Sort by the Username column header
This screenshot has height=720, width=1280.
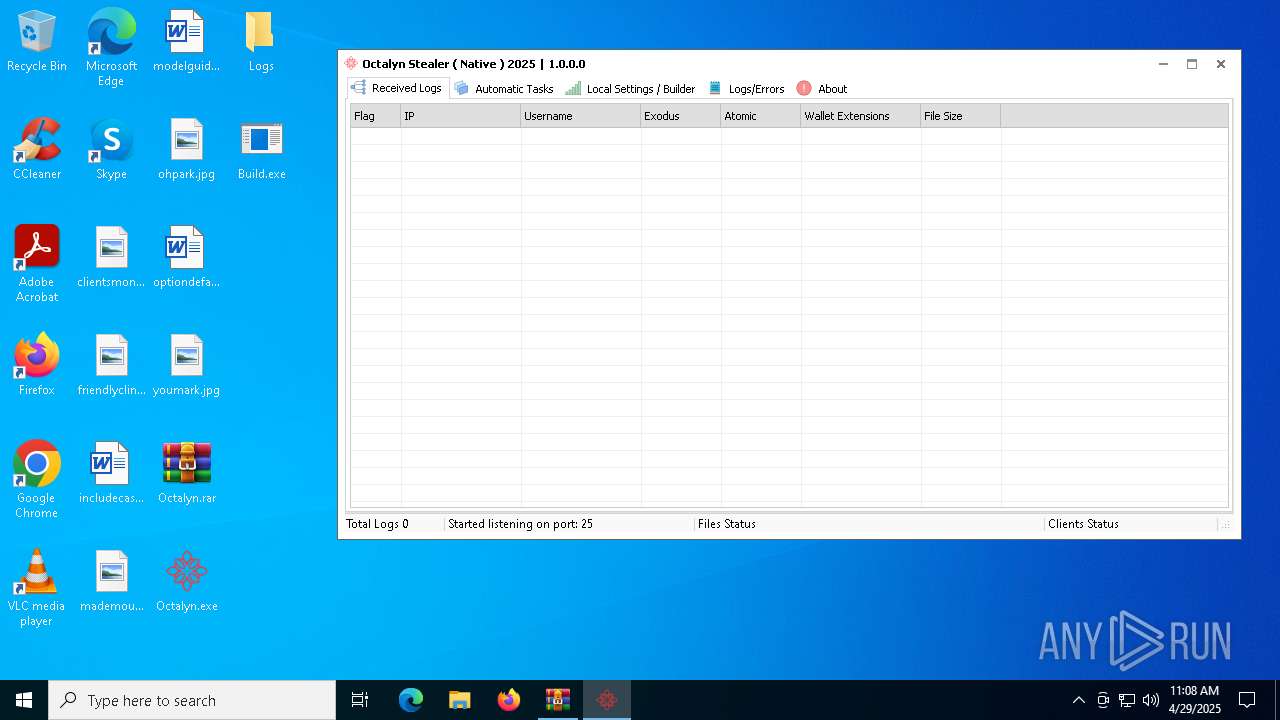coord(581,116)
